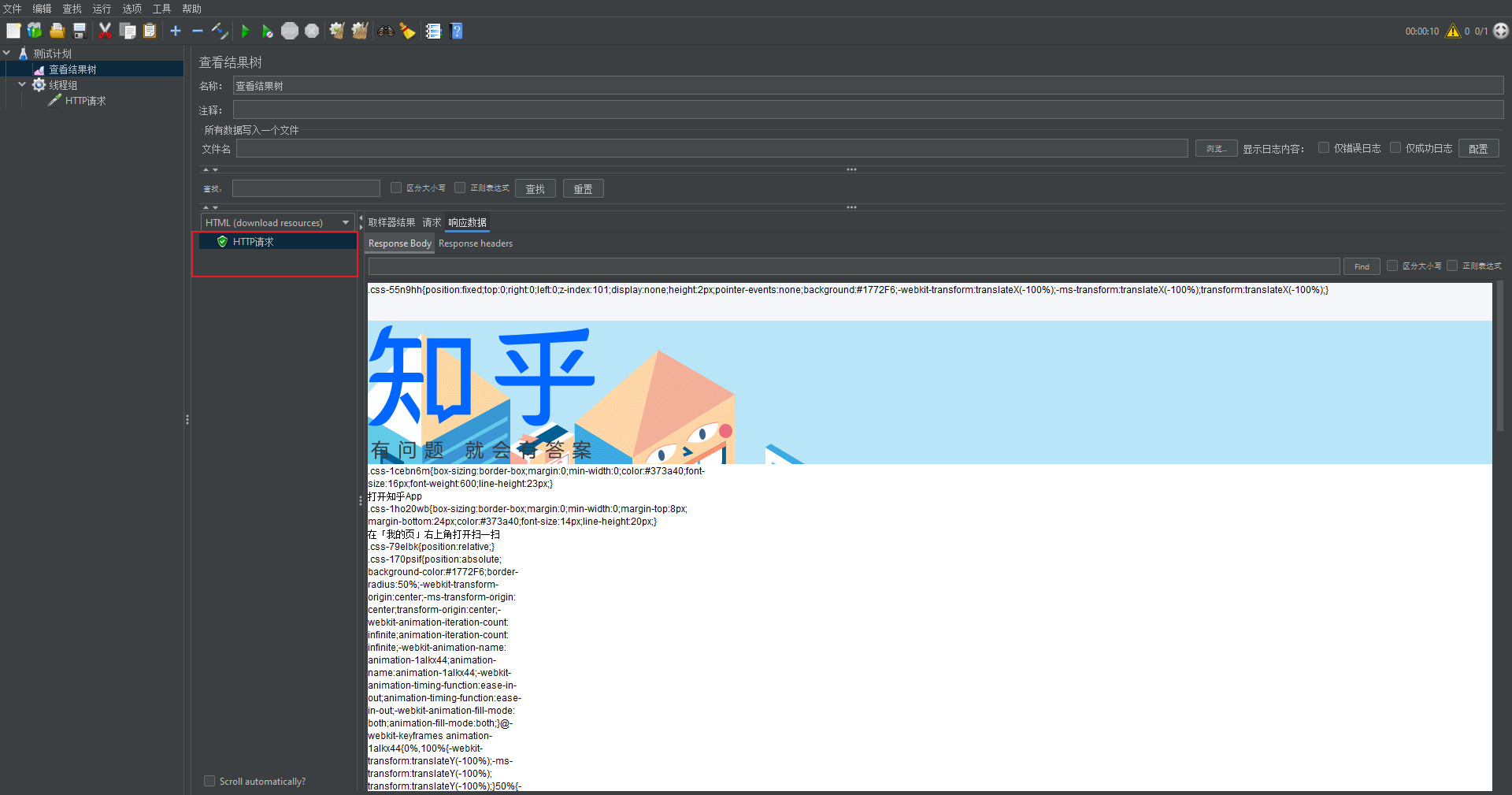
Task: Open the 选项 menu
Action: point(132,9)
